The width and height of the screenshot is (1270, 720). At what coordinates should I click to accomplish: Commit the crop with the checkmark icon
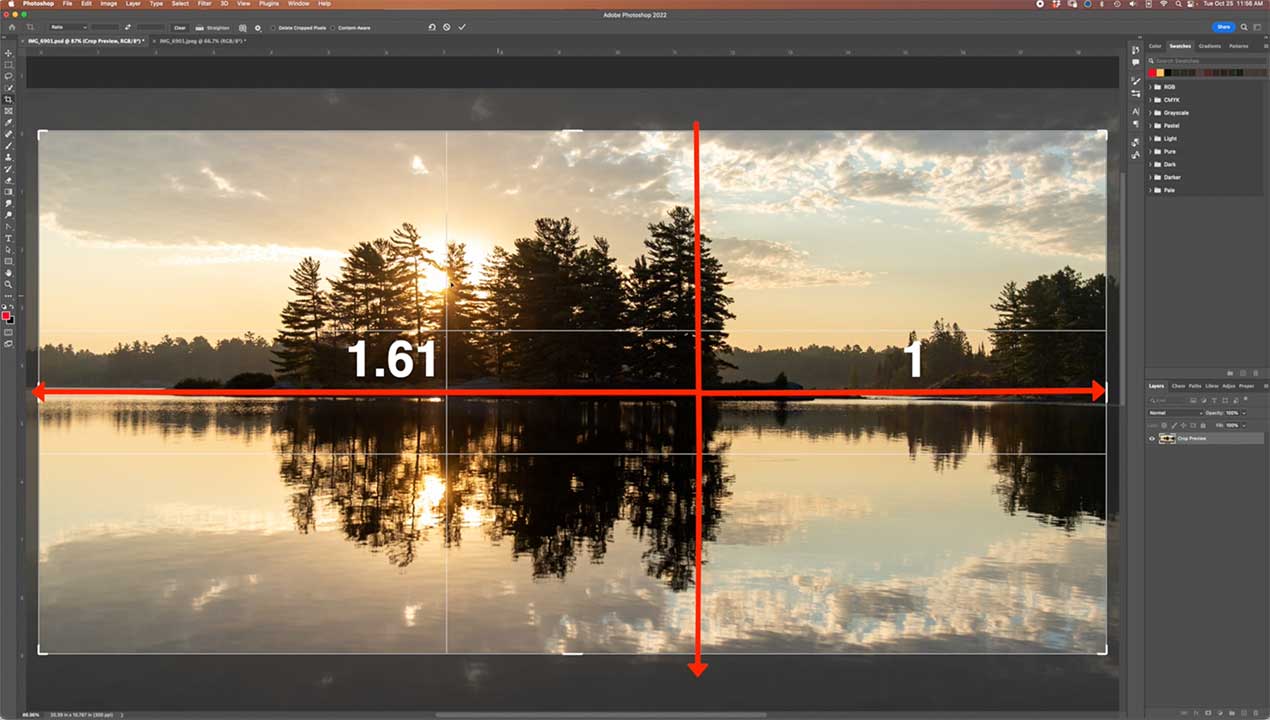click(x=462, y=27)
